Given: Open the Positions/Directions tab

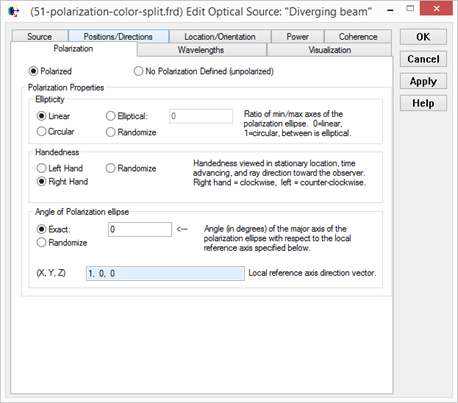Looking at the screenshot, I should pyautogui.click(x=118, y=36).
